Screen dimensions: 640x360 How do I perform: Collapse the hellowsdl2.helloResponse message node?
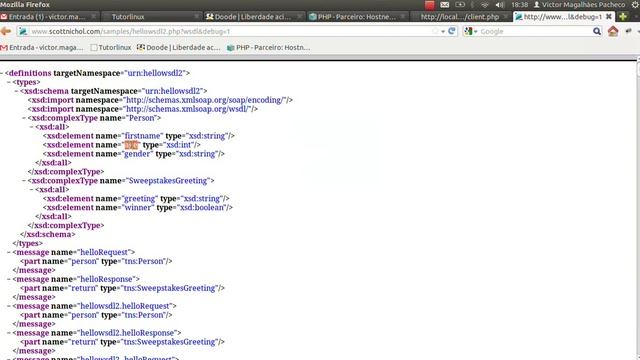9,333
